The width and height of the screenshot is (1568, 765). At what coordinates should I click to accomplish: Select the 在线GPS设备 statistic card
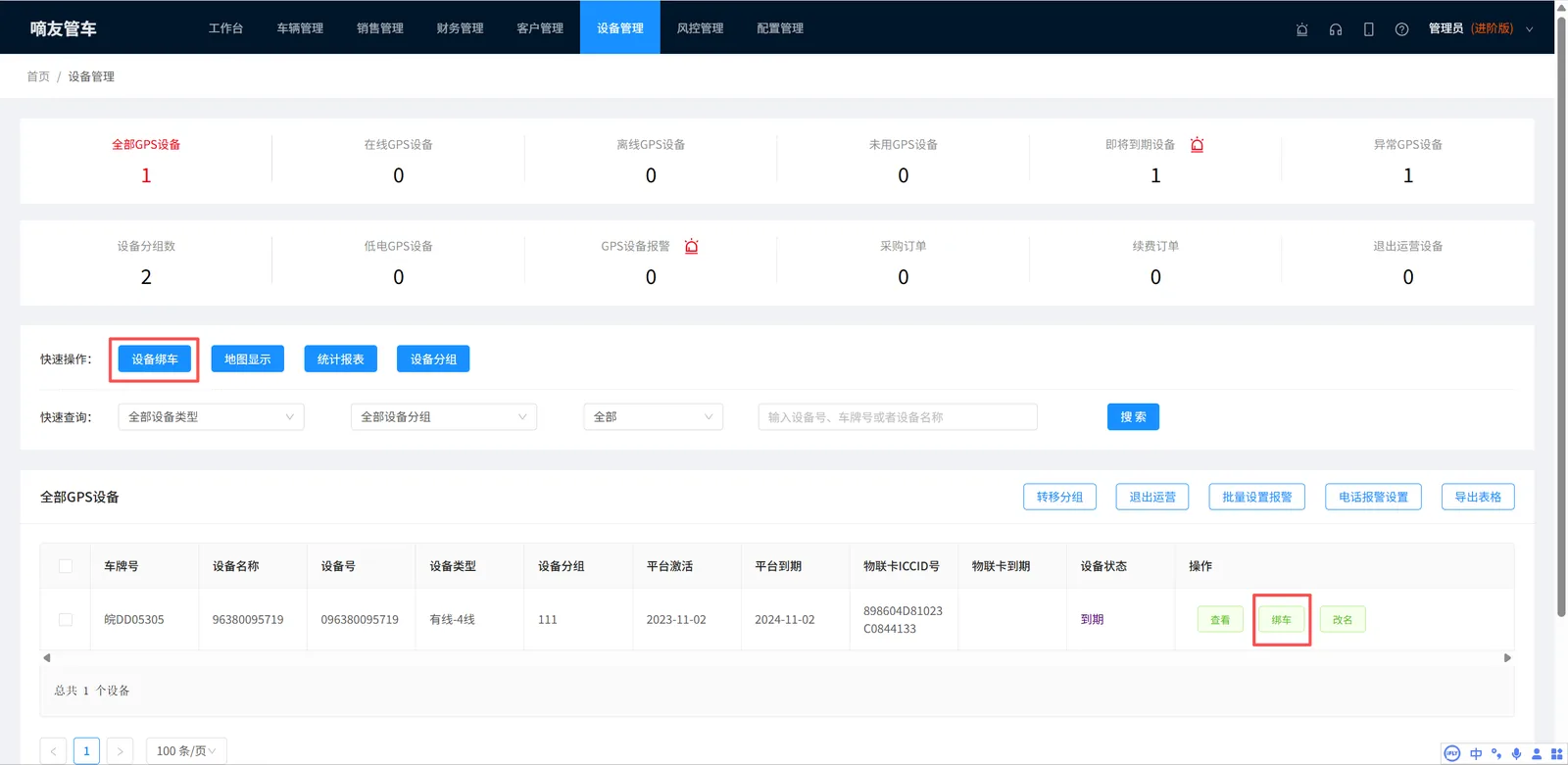[399, 161]
